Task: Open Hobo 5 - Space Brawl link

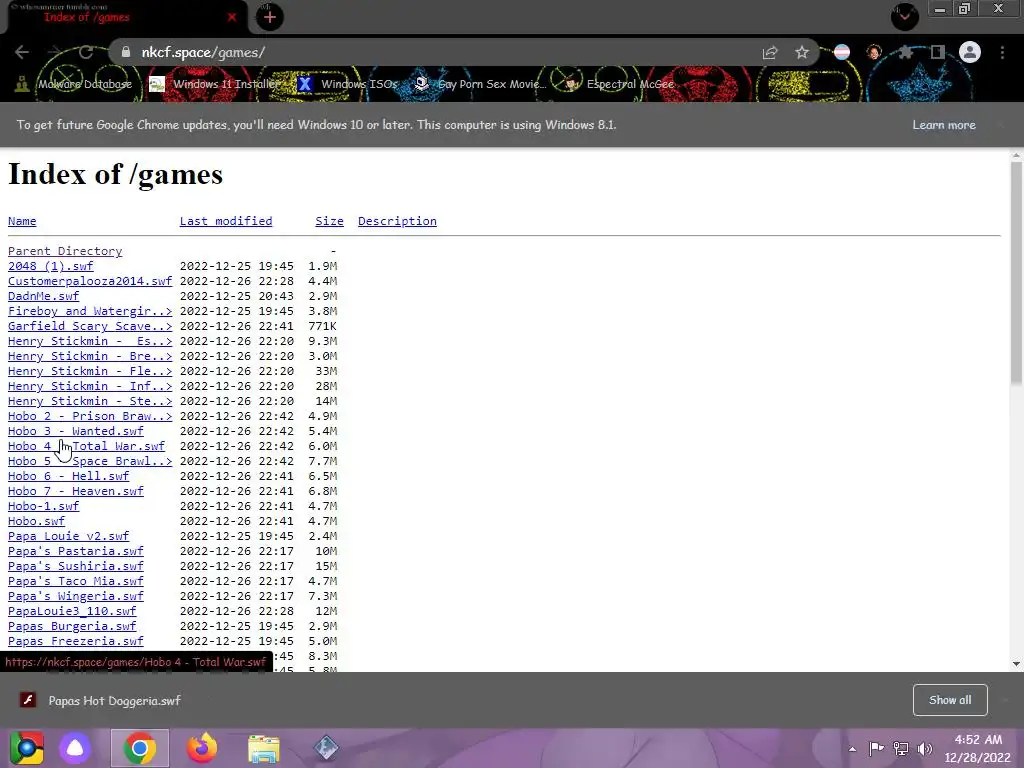Action: click(x=90, y=462)
